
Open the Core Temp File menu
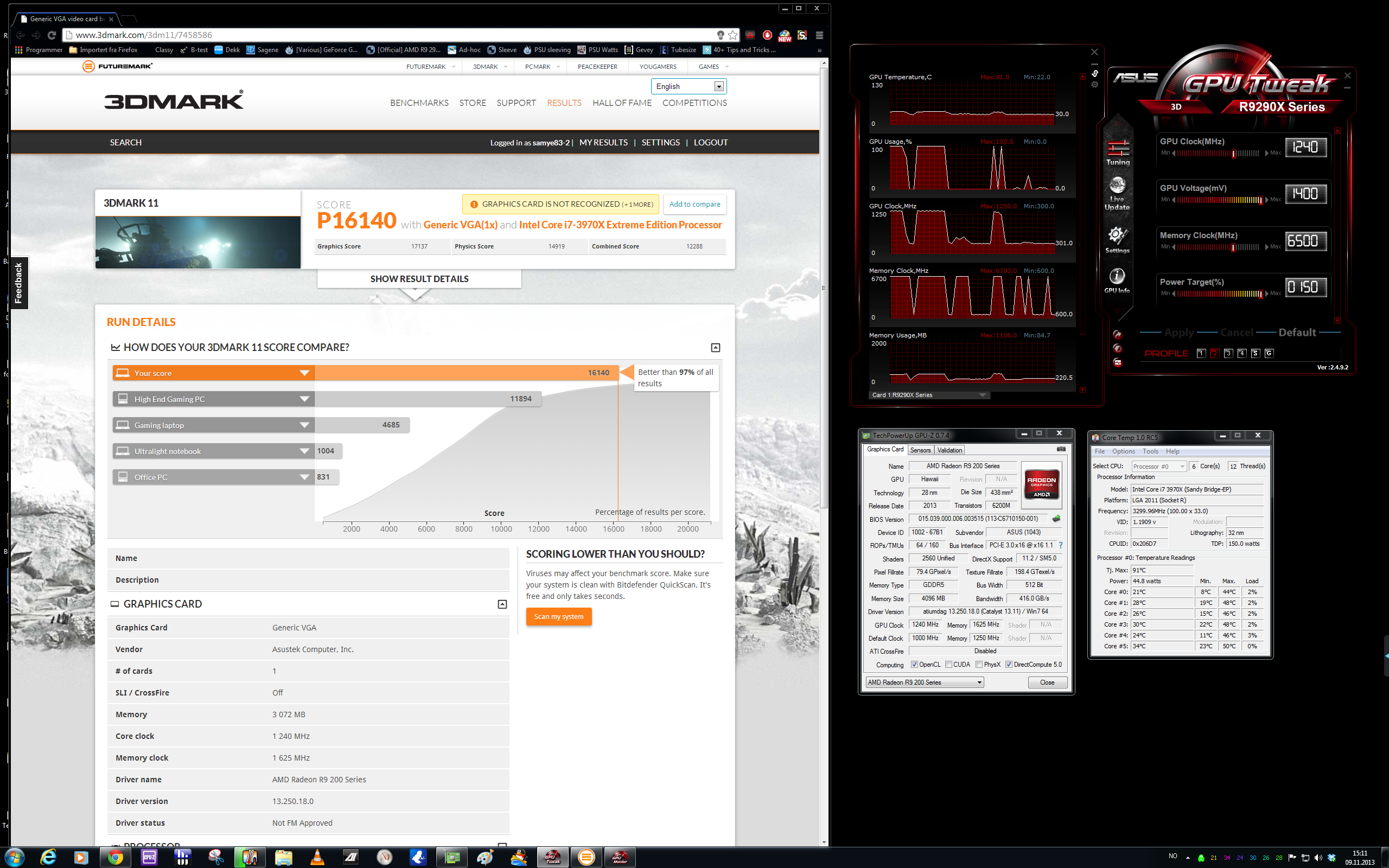click(1100, 451)
